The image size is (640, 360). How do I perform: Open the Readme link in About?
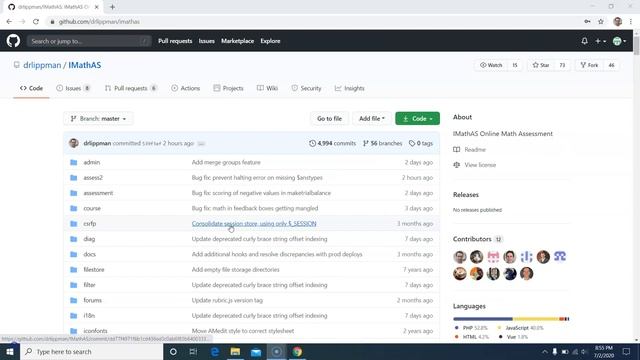[x=475, y=149]
